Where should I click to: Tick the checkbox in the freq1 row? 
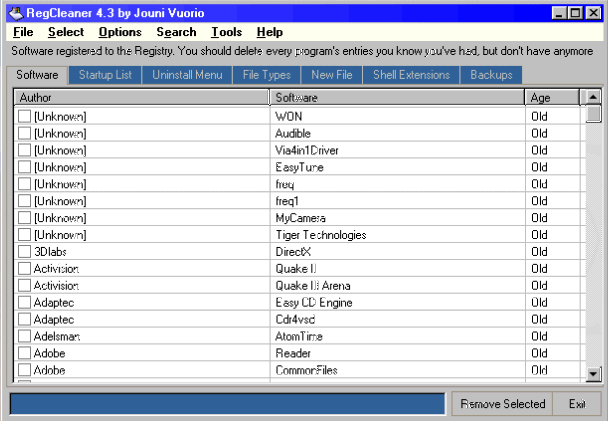(24, 201)
